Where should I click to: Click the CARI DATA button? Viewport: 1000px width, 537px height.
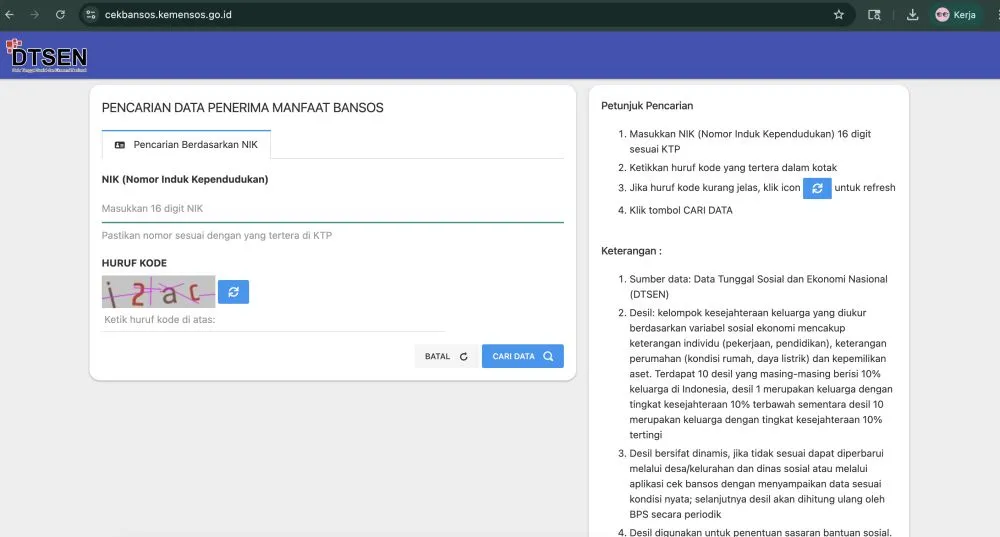click(522, 357)
